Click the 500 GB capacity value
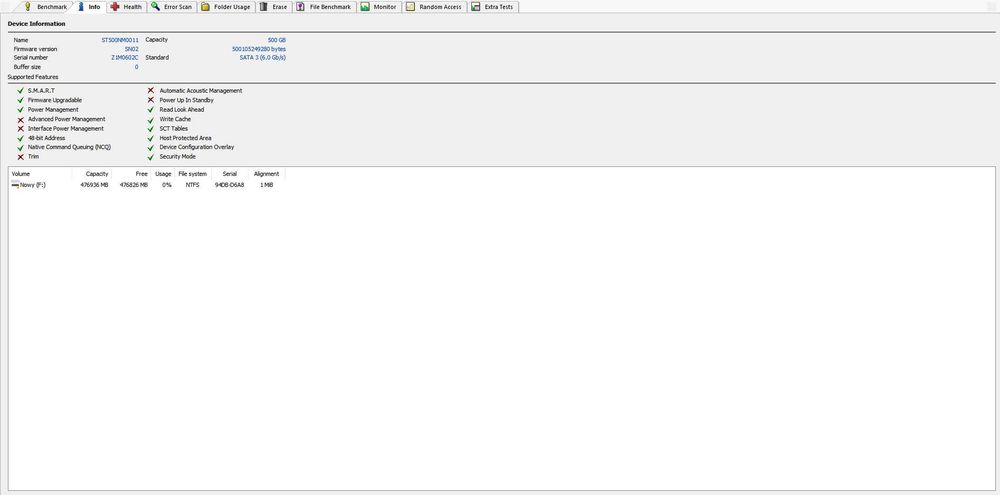Image resolution: width=1000 pixels, height=495 pixels. point(277,40)
